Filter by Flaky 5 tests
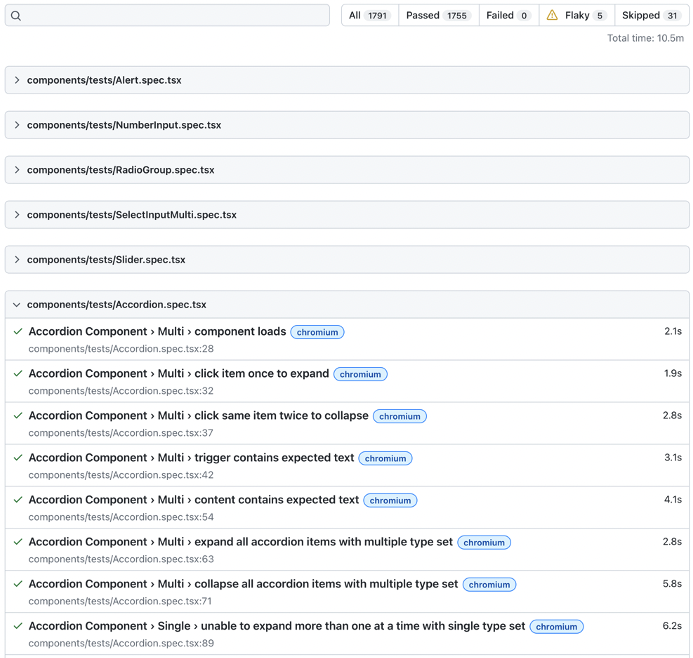 pyautogui.click(x=577, y=15)
